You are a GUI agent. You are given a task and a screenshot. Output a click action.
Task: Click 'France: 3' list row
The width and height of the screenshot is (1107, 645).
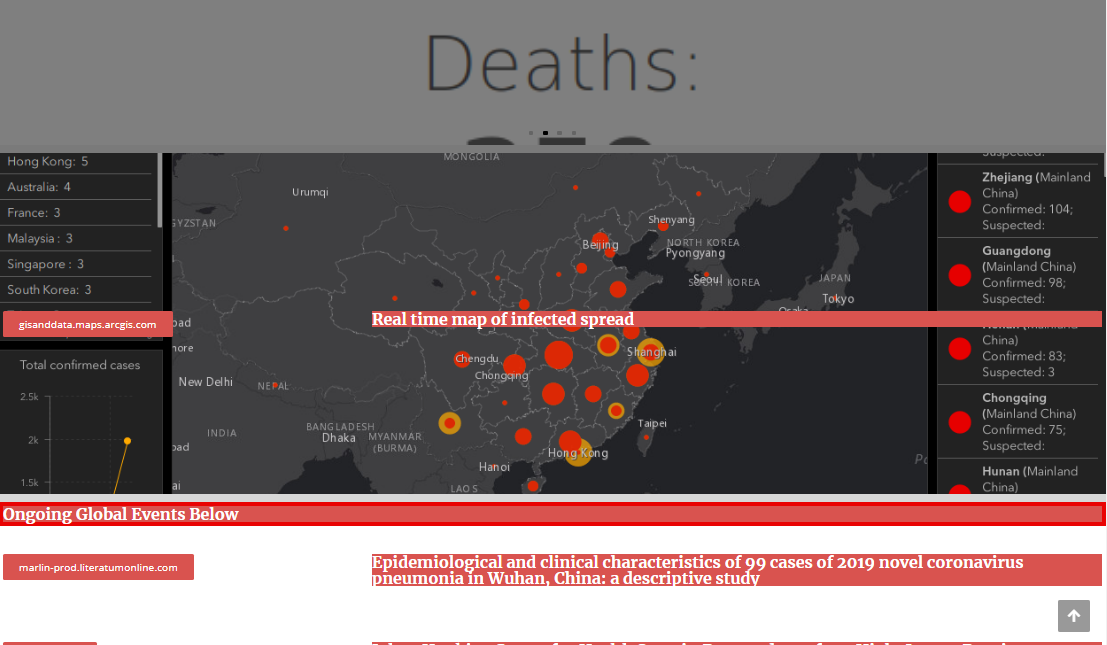point(76,212)
